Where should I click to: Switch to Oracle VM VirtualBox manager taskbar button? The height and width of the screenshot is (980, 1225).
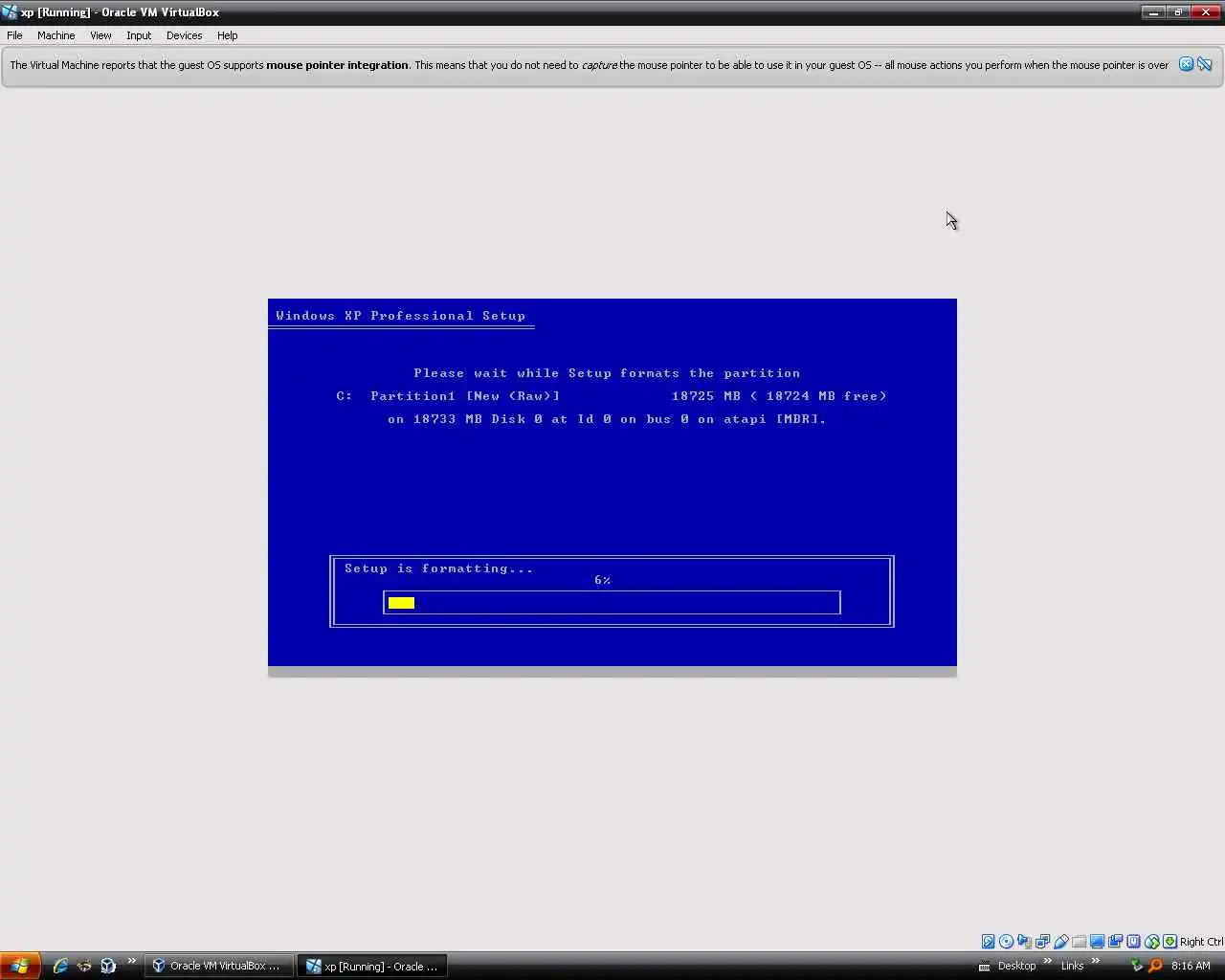(x=218, y=966)
